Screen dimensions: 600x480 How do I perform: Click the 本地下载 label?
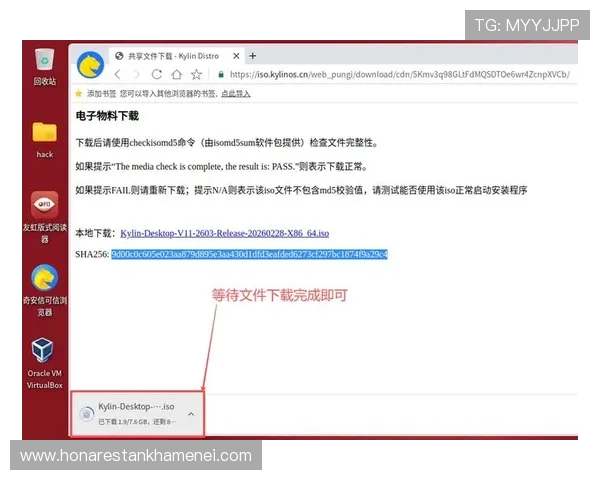pyautogui.click(x=96, y=233)
